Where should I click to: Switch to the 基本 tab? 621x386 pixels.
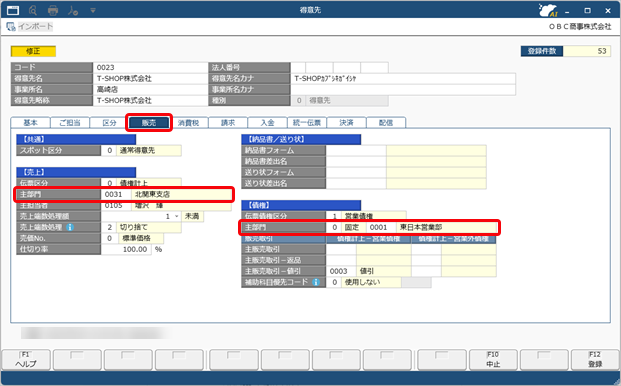30,123
